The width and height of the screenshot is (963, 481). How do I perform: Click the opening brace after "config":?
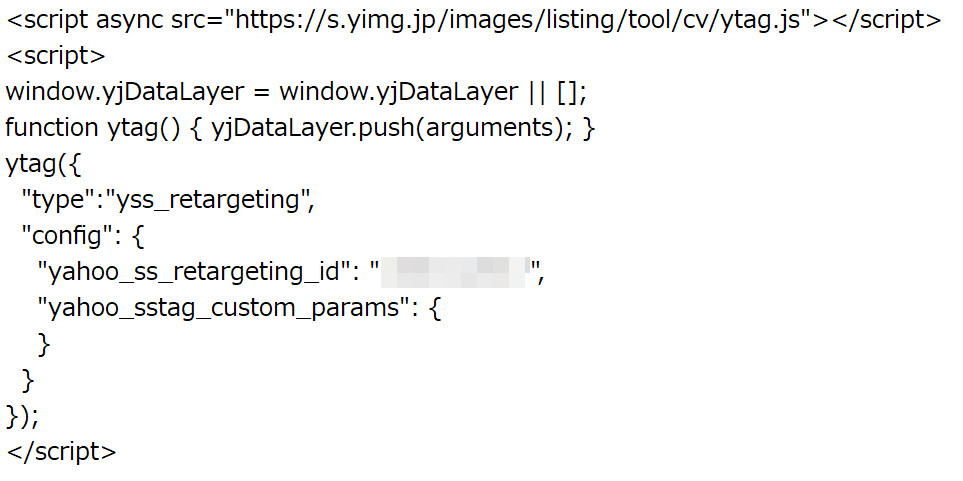[138, 237]
